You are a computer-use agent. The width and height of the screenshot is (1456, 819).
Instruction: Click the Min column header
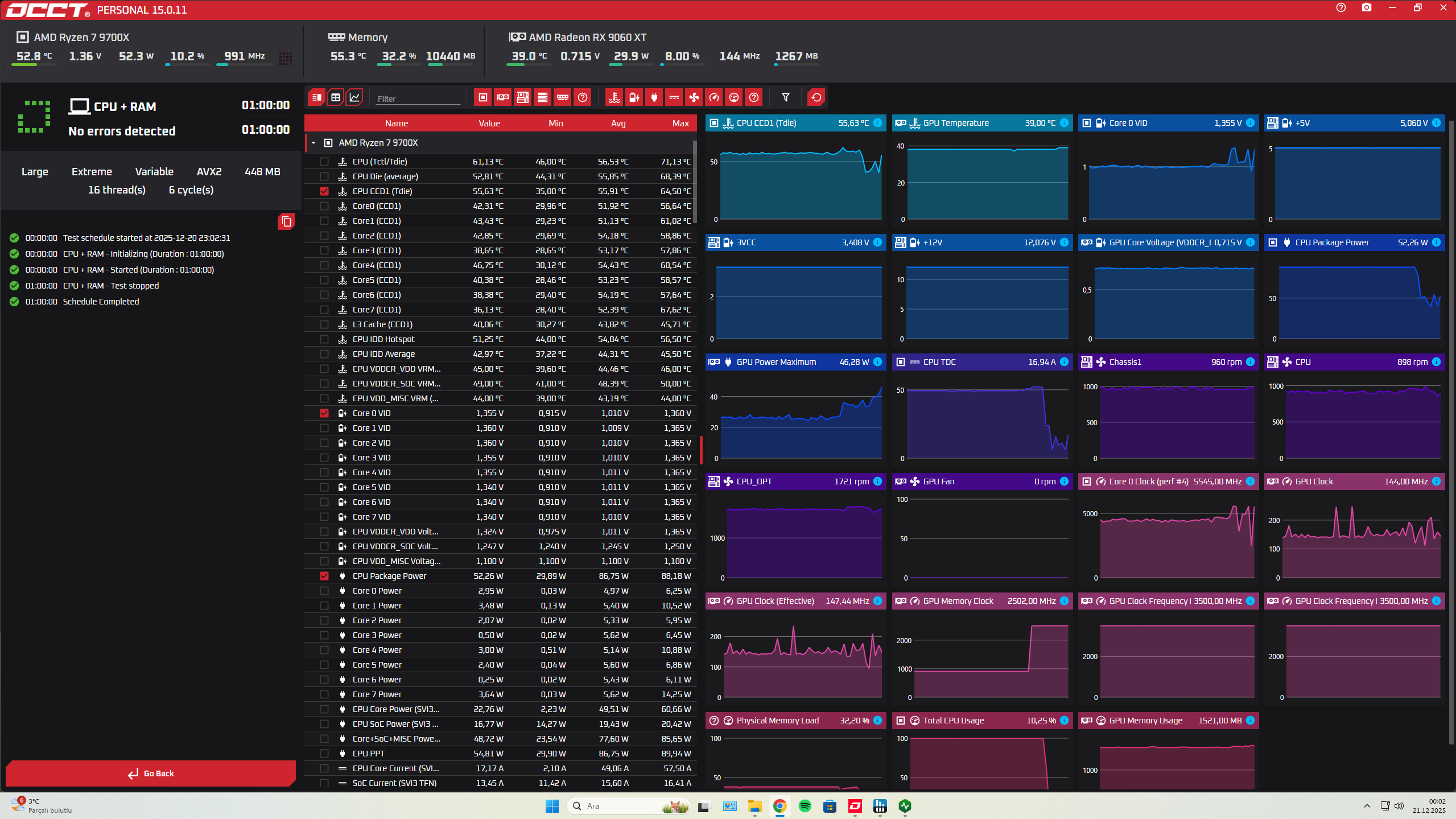(556, 124)
